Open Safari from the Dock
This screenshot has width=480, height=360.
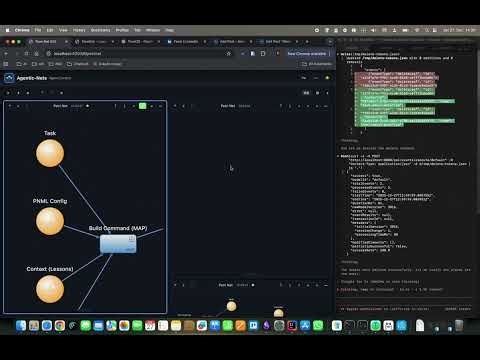(x=47, y=325)
